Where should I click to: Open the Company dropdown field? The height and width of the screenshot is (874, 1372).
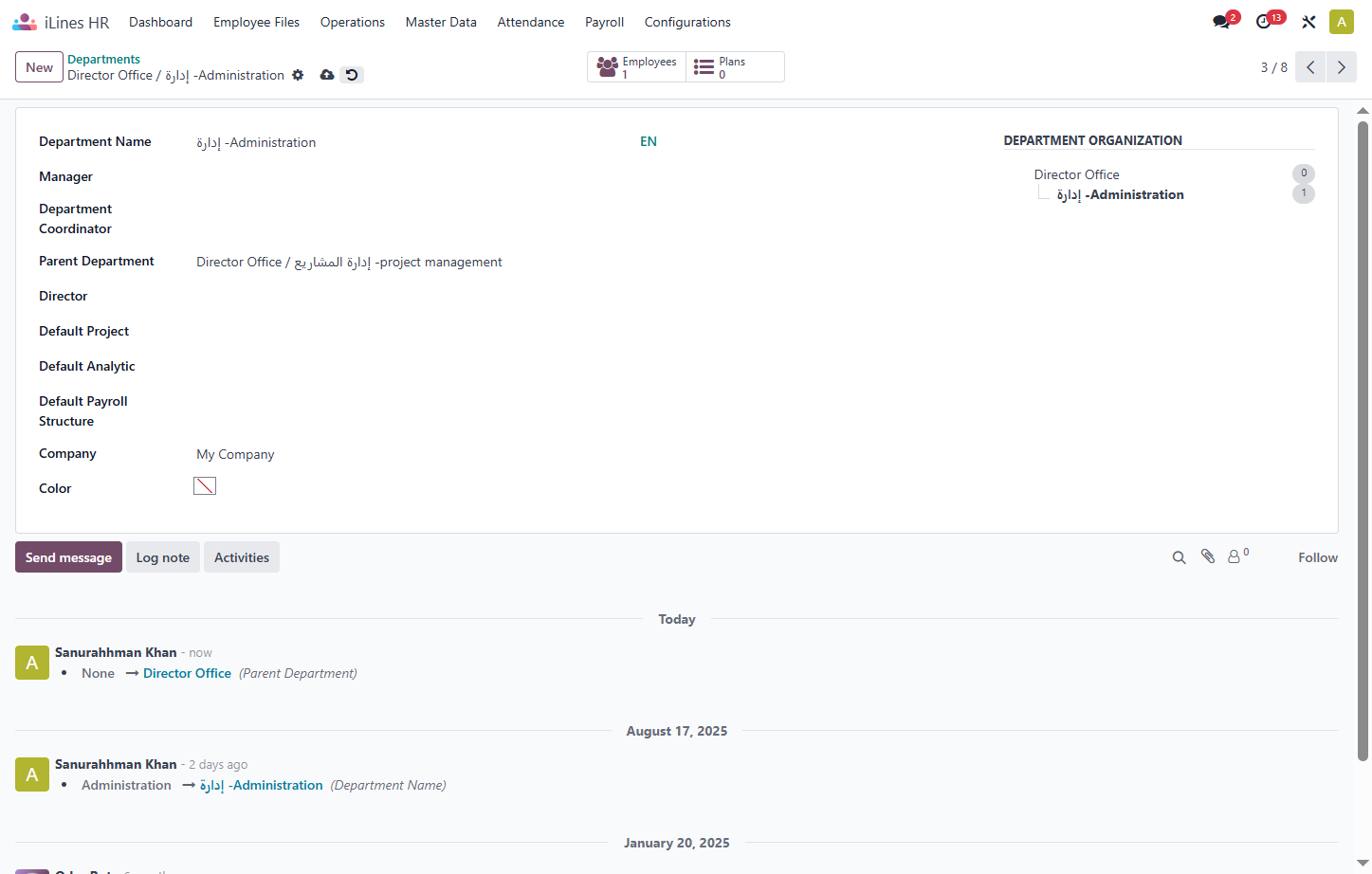(428, 454)
